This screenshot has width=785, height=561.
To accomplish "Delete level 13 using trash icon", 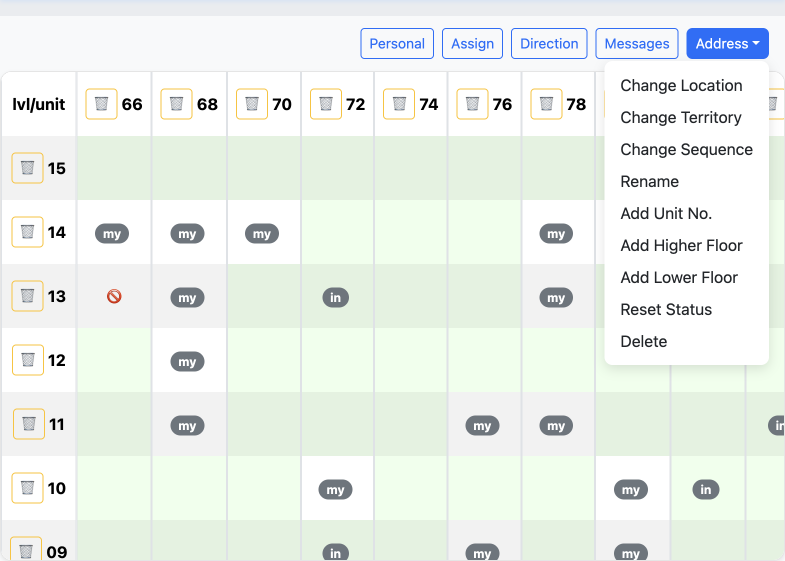I will pos(28,296).
